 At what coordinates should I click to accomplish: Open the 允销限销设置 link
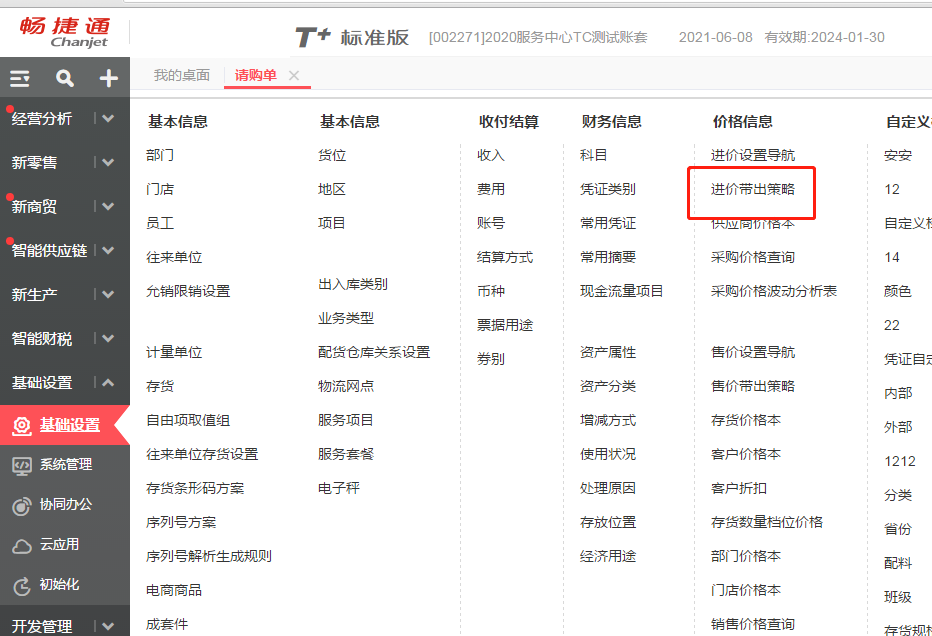point(188,291)
